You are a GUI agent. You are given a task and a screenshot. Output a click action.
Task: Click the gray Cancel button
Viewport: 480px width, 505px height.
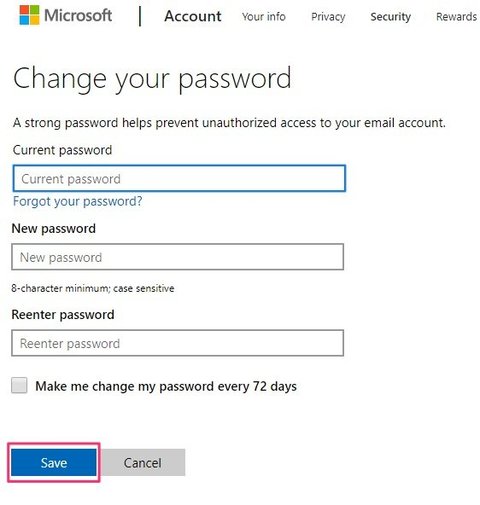(x=143, y=462)
